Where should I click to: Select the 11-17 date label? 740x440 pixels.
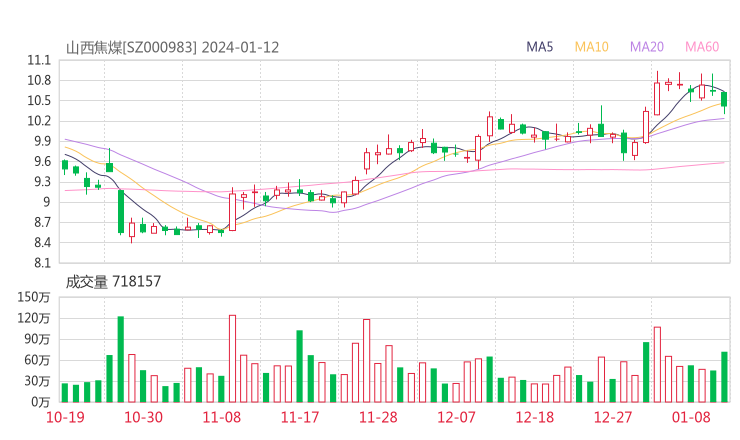[300, 417]
